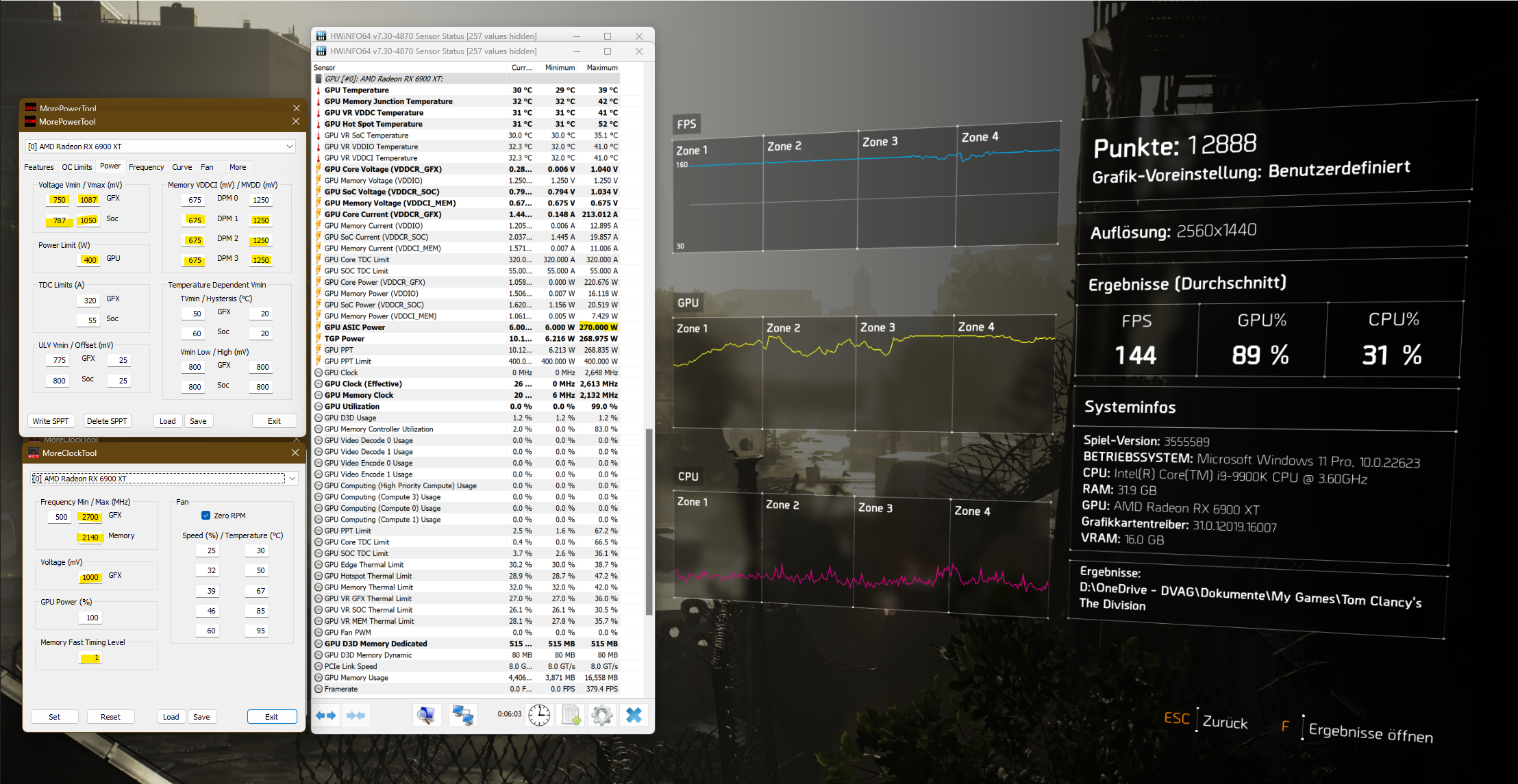
Task: Click the collapse sensor columns arrows icon
Action: pyautogui.click(x=356, y=716)
